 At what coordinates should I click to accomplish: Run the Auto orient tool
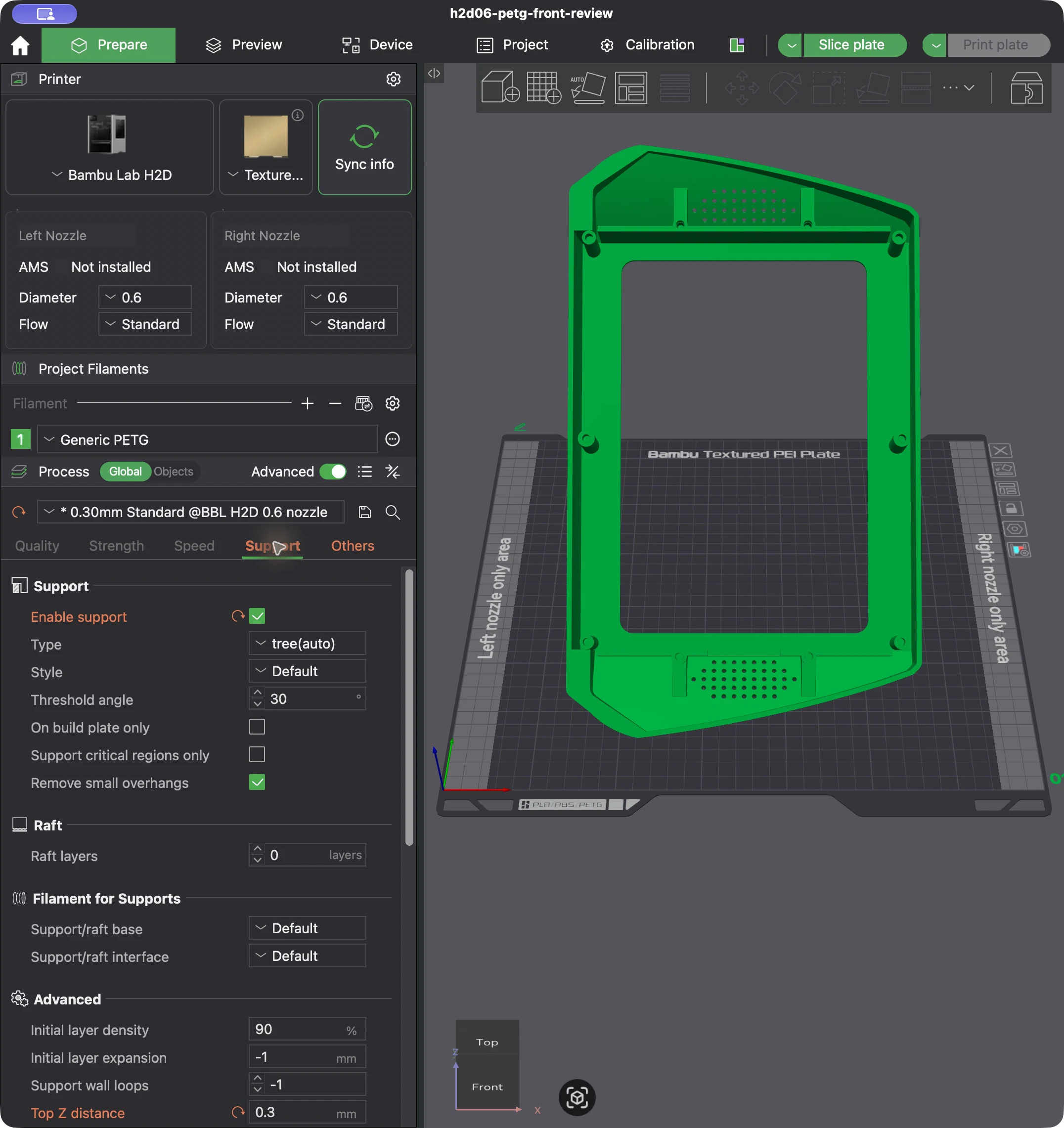(587, 87)
